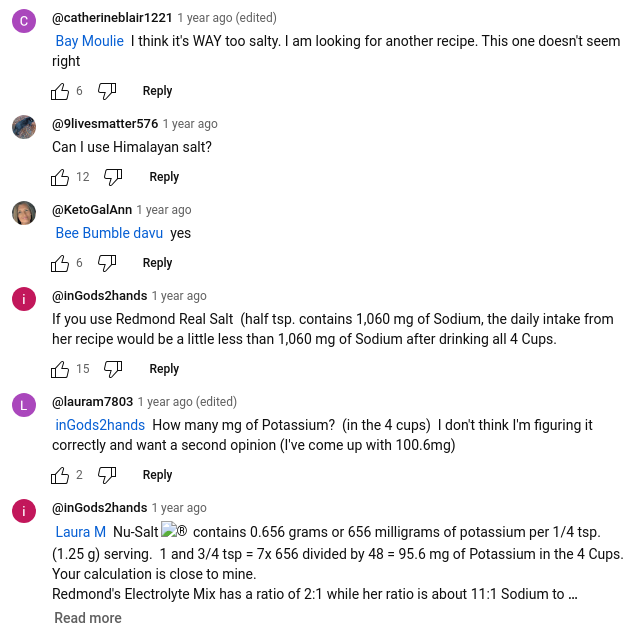Like catherineblair1221's too salty comment
The image size is (639, 629).
click(60, 91)
